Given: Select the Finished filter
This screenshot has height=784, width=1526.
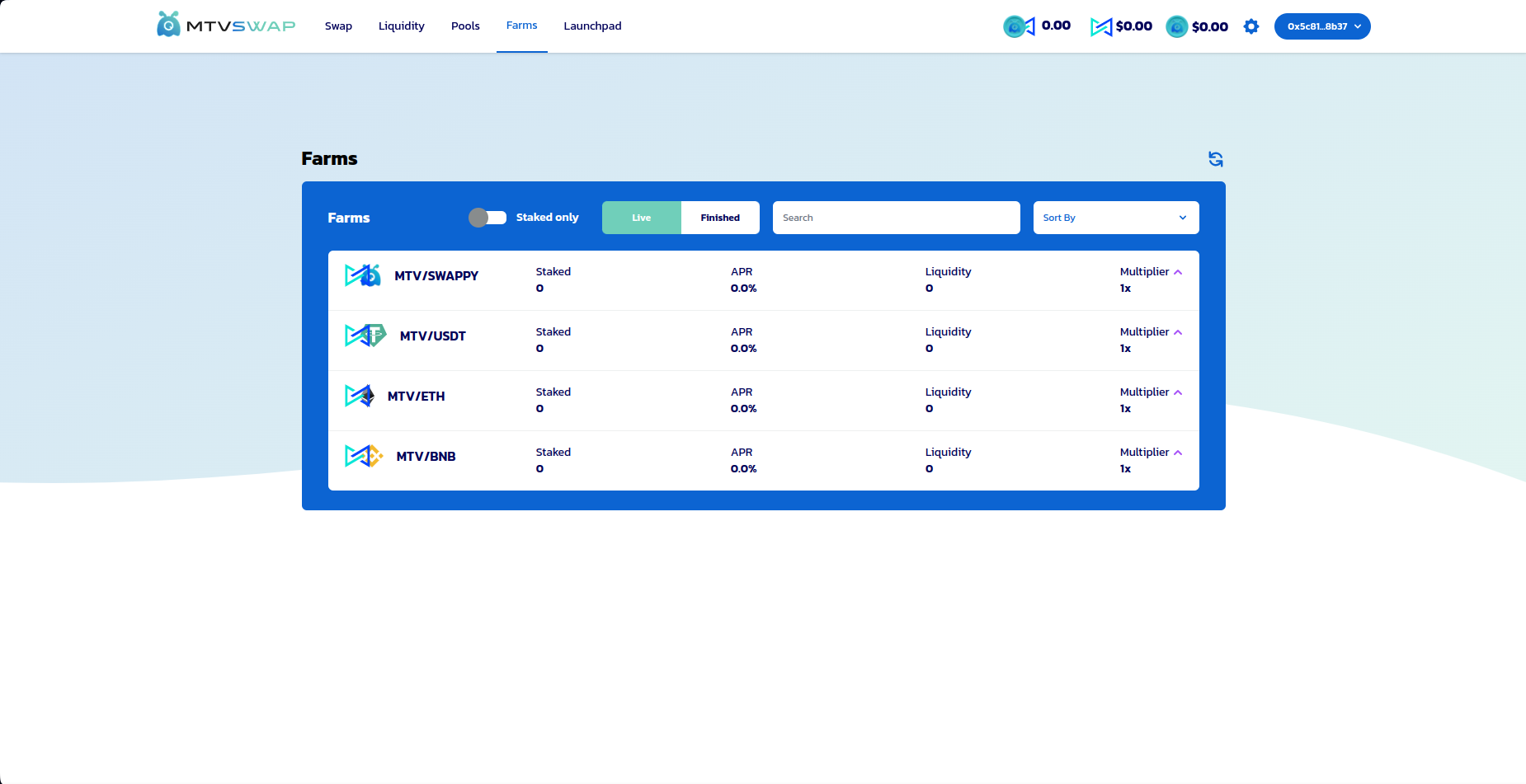Looking at the screenshot, I should (720, 218).
